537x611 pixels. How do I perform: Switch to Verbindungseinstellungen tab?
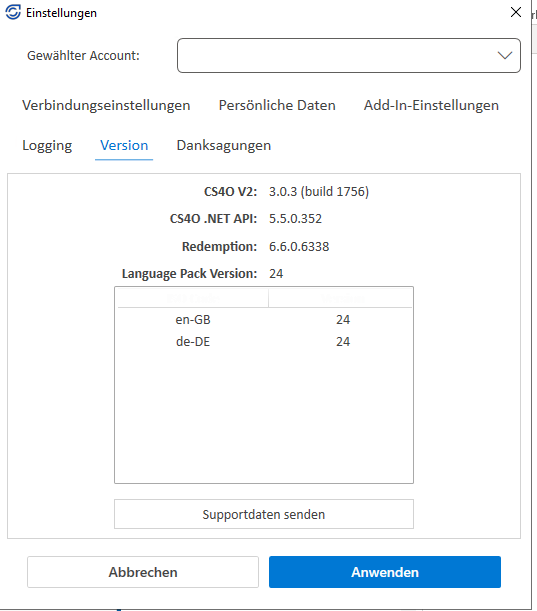pos(106,105)
